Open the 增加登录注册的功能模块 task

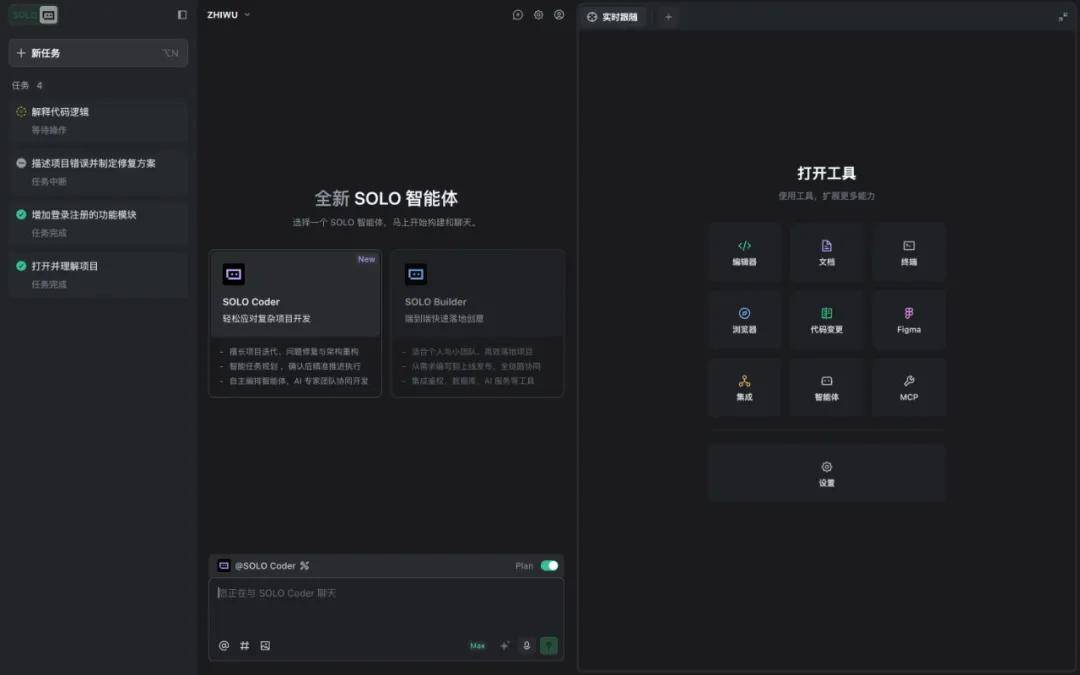click(98, 223)
